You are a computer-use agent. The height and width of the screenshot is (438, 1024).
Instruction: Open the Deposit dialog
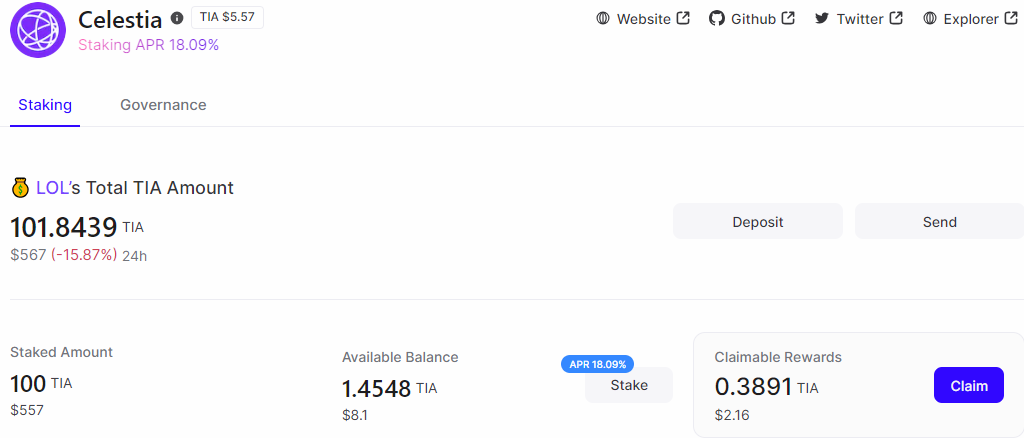(x=758, y=221)
